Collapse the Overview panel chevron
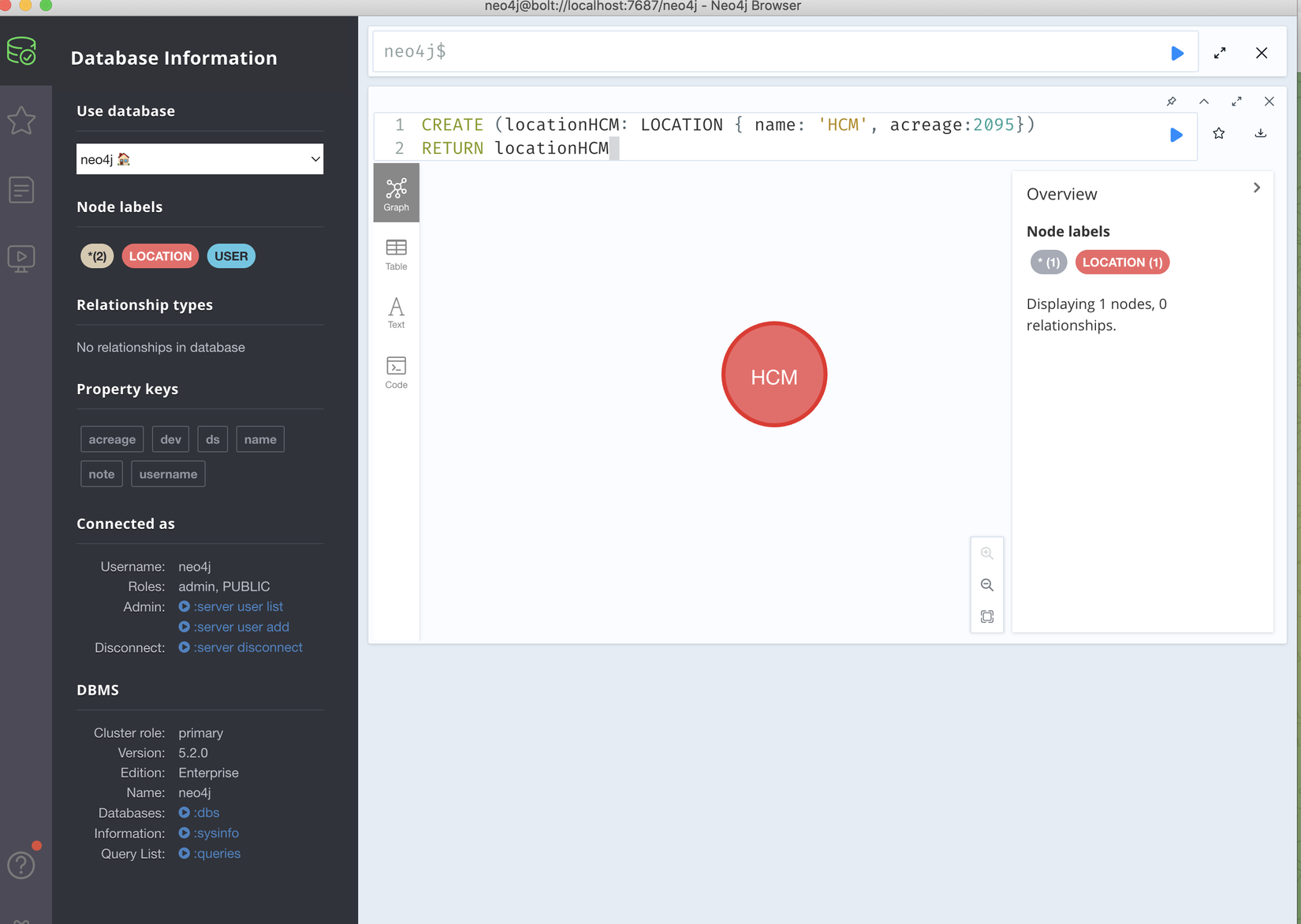The height and width of the screenshot is (924, 1301). coord(1257,188)
